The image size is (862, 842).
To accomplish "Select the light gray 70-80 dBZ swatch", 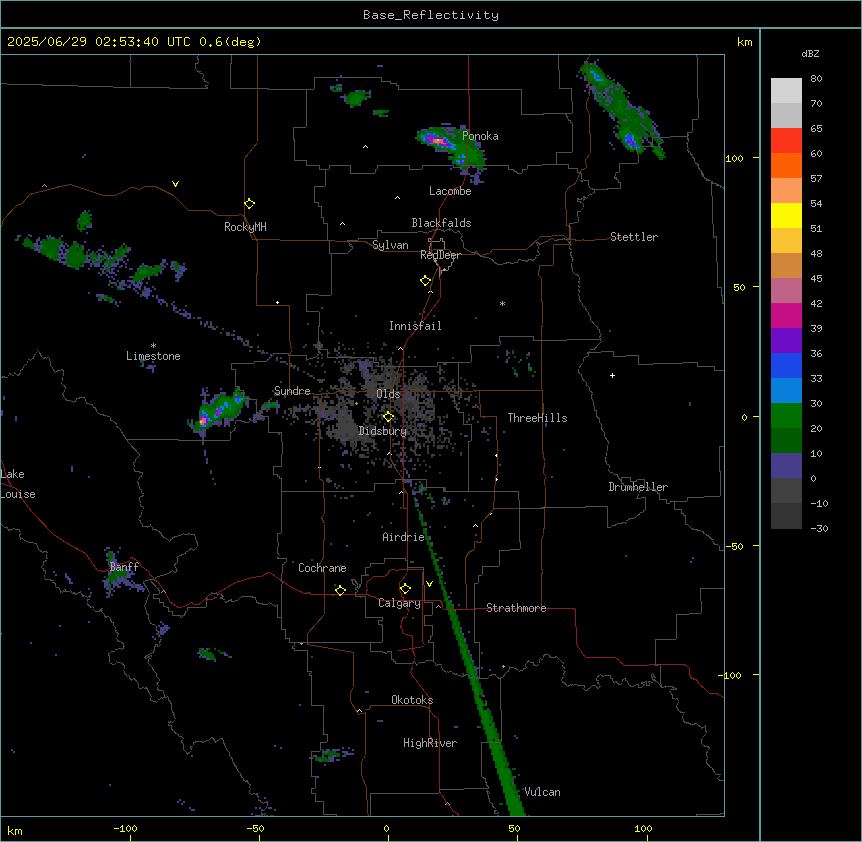I will point(786,91).
